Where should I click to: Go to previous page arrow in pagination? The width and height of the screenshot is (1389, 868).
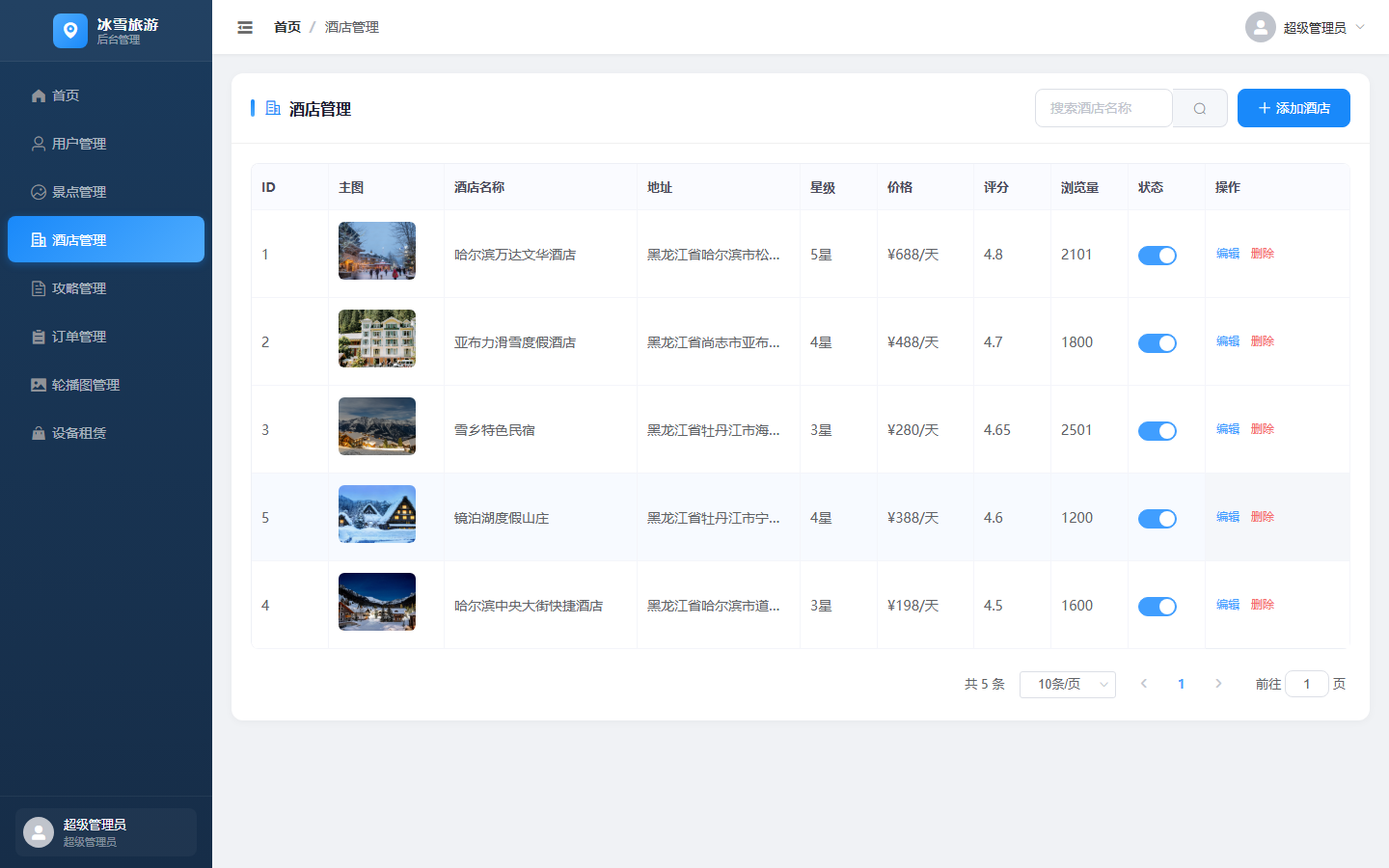click(x=1144, y=684)
